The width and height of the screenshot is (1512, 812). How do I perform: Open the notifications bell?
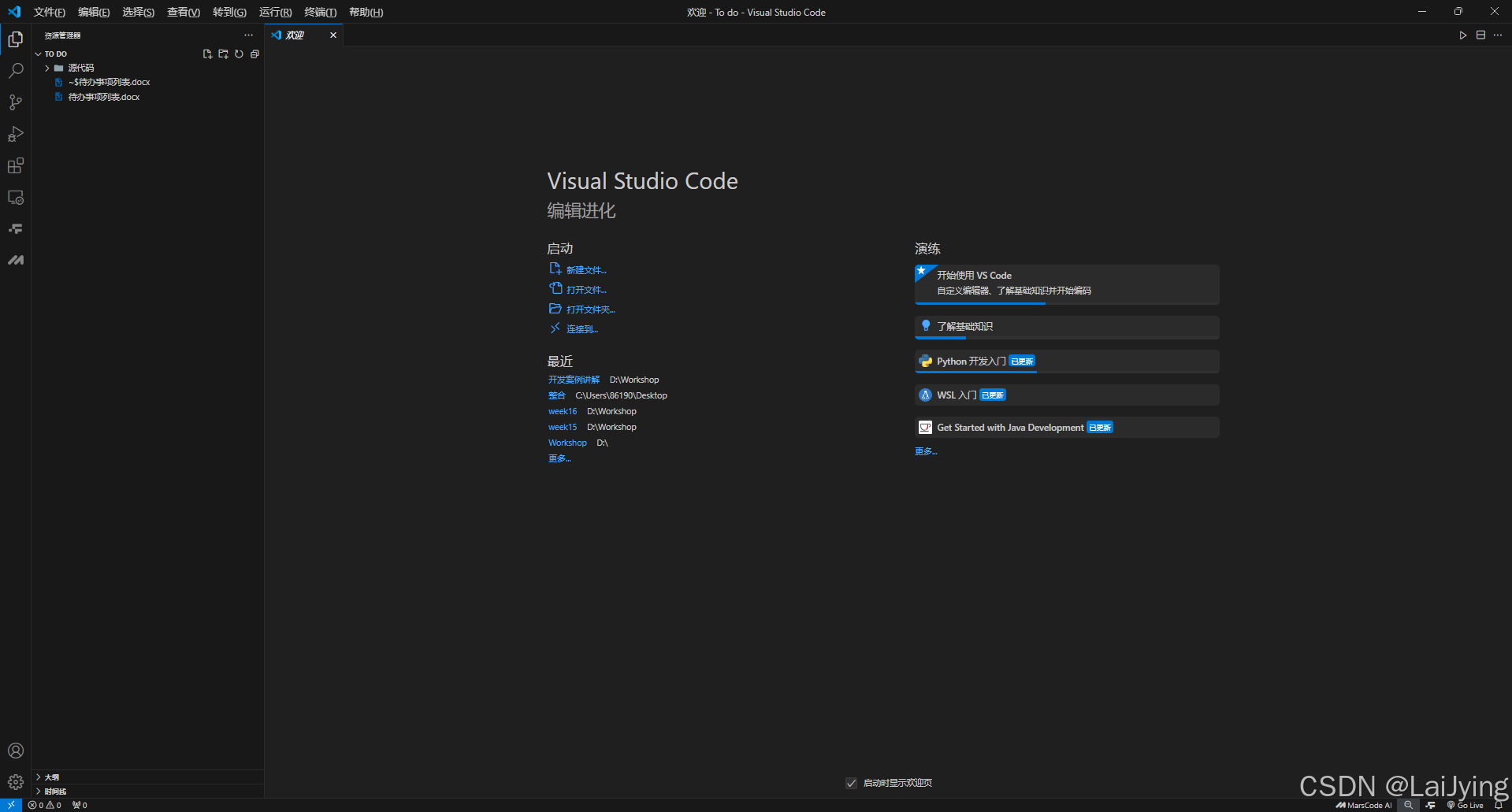coord(1499,805)
